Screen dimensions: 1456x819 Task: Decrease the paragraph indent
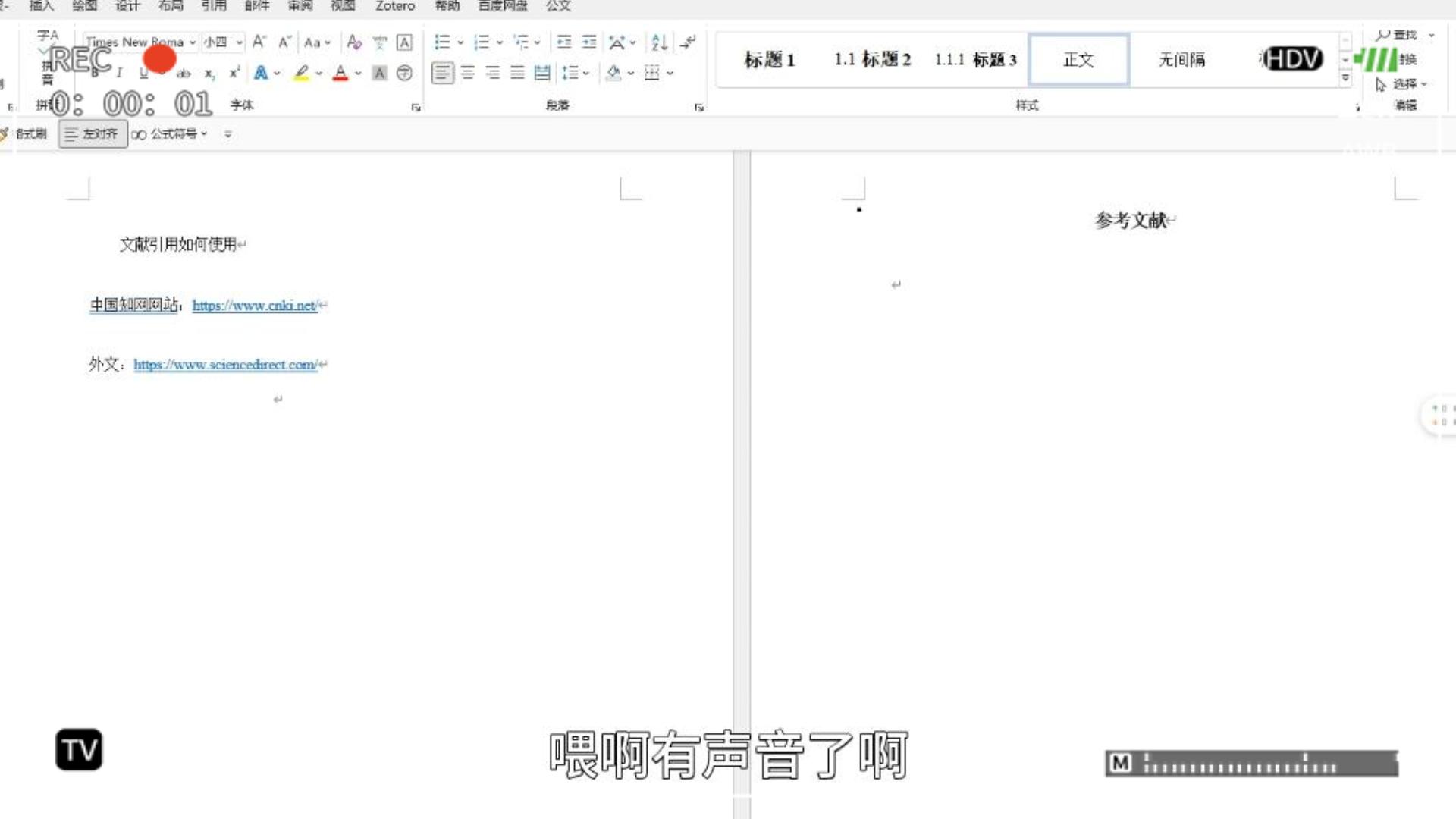click(563, 42)
